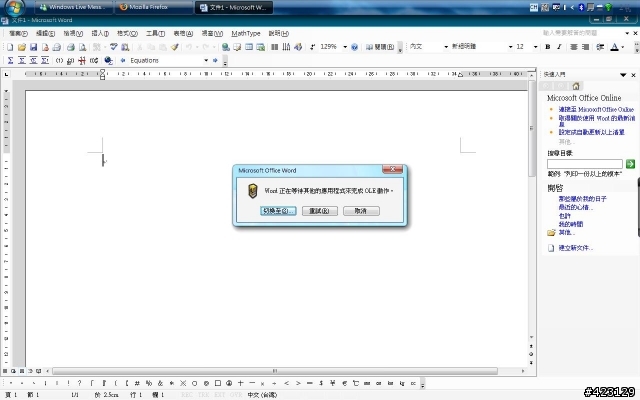Viewport: 640px width, 400px height.
Task: Switch to Mozilla Firefox in the taskbar
Action: (154, 7)
